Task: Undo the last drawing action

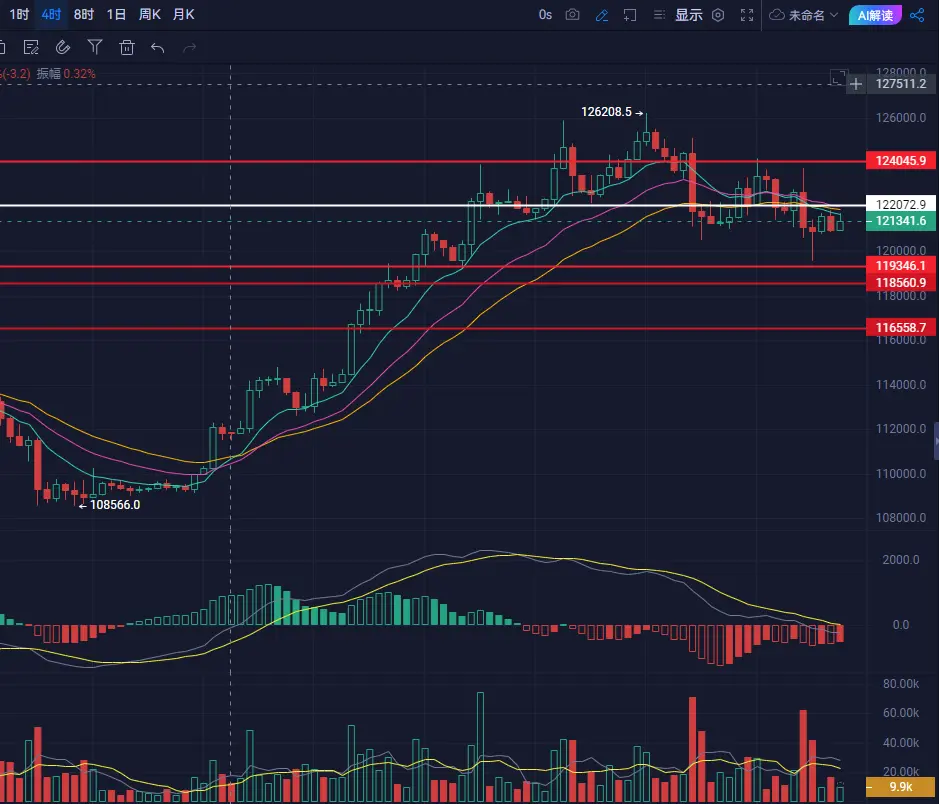Action: [x=157, y=47]
